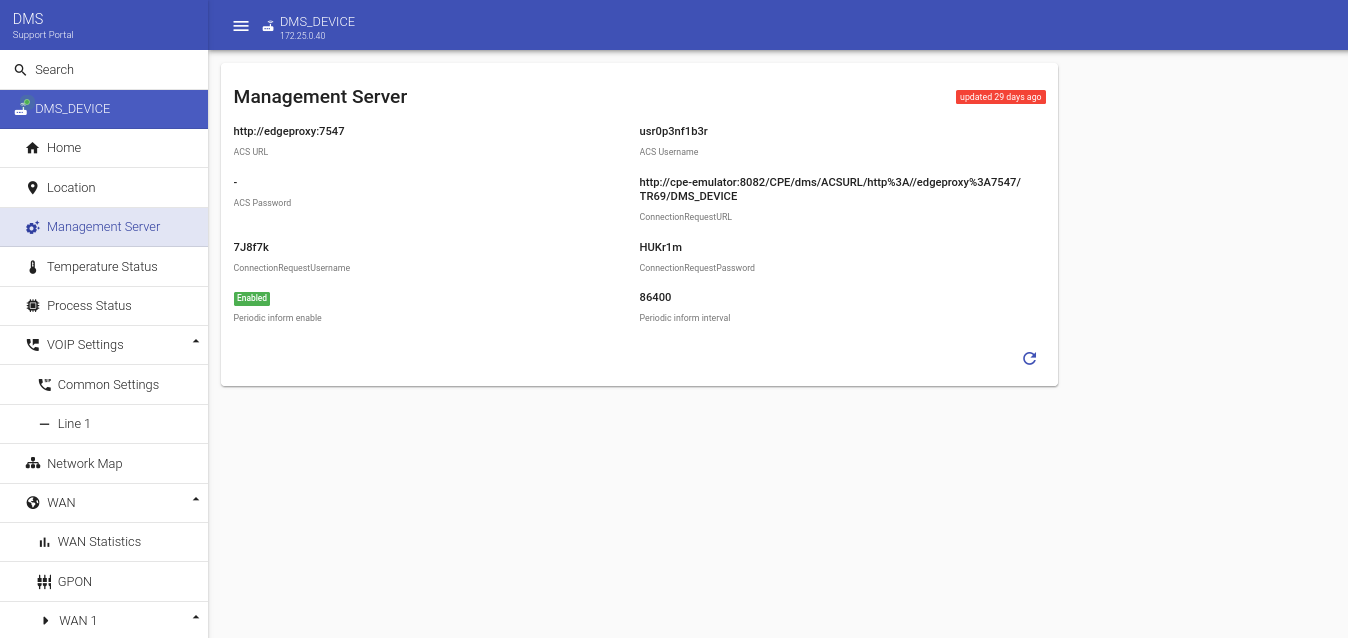Select Line 1 in sidebar
Viewport: 1348px width, 638px height.
[74, 424]
